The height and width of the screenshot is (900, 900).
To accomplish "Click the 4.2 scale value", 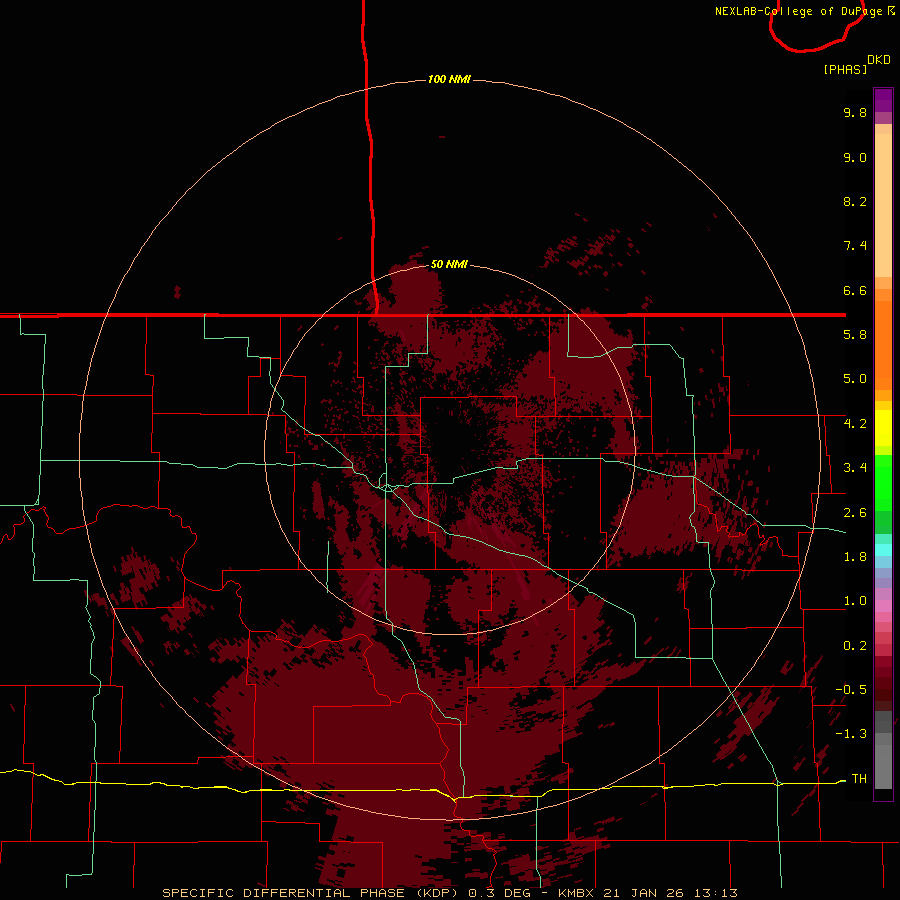I will click(855, 424).
